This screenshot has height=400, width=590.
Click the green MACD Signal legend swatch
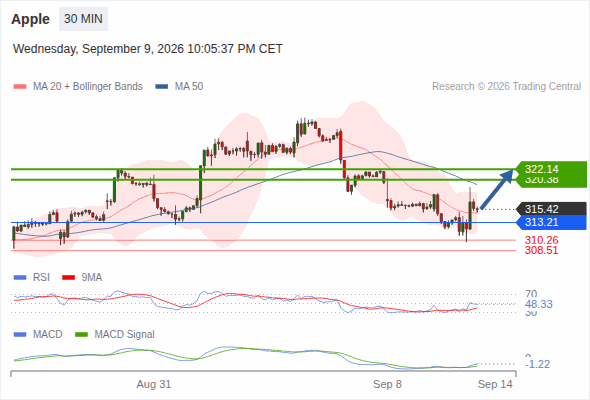coord(81,335)
